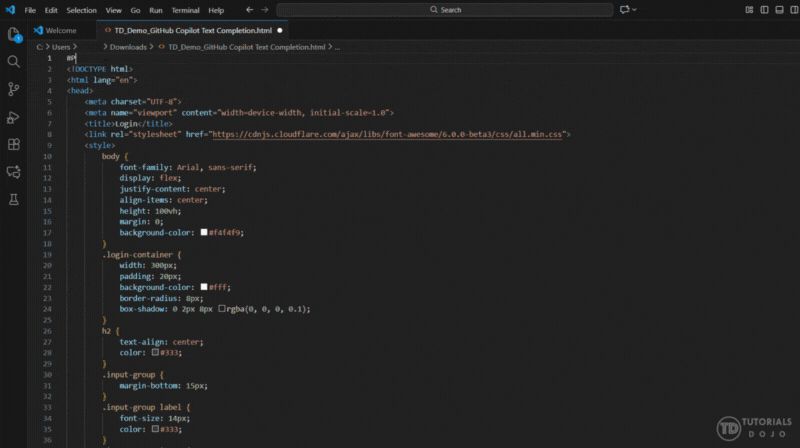This screenshot has height=448, width=800.
Task: Select the TD_Demo_GitHub Copilot Text Completion.html tab
Action: pyautogui.click(x=193, y=31)
